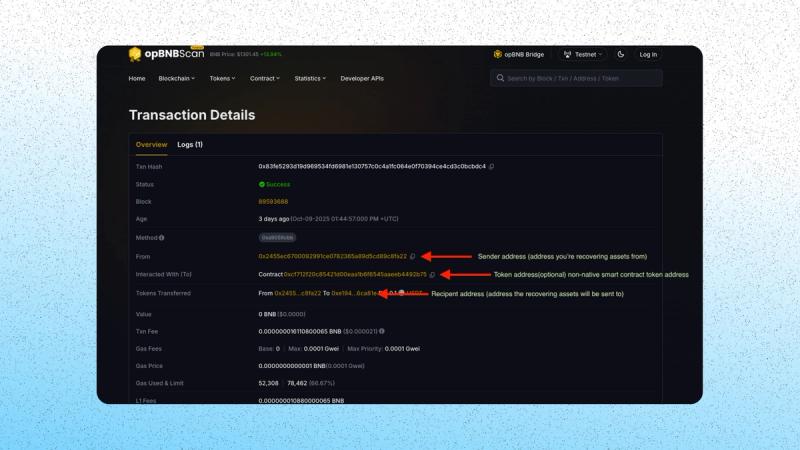This screenshot has height=450, width=800.
Task: Open the From sender address link
Action: [x=333, y=256]
